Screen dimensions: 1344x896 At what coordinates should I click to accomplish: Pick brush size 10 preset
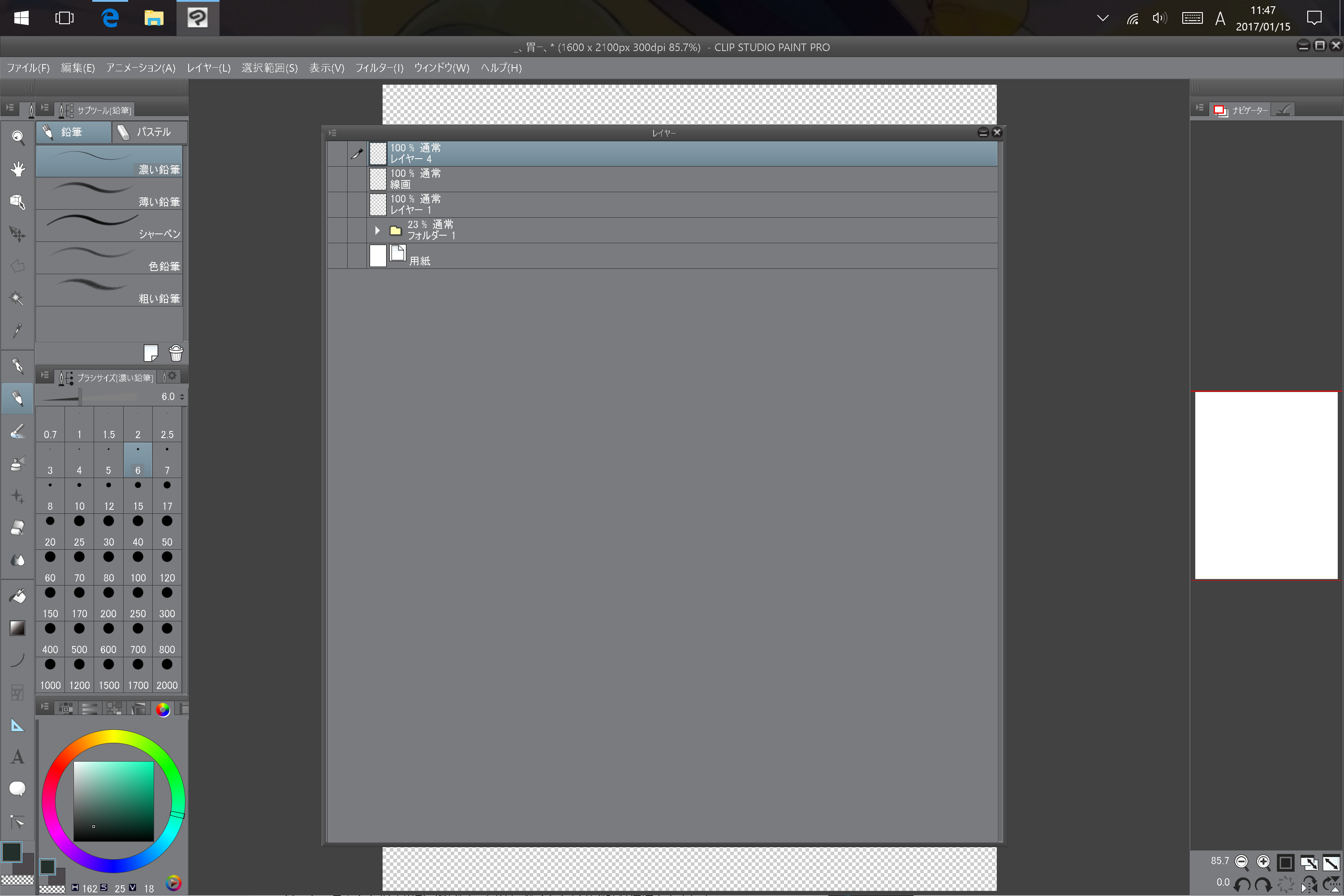79,495
